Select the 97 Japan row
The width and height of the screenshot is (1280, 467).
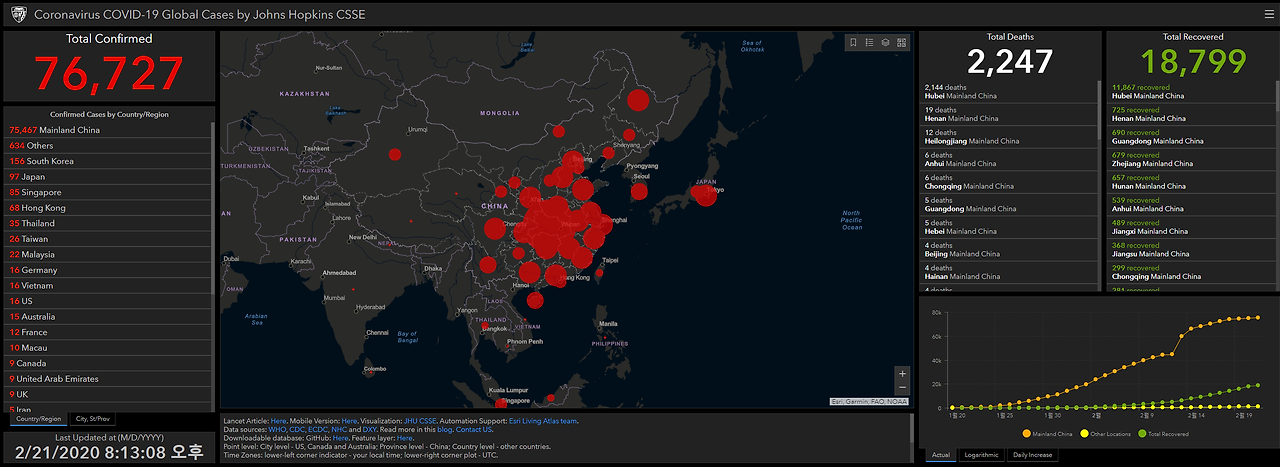(108, 177)
